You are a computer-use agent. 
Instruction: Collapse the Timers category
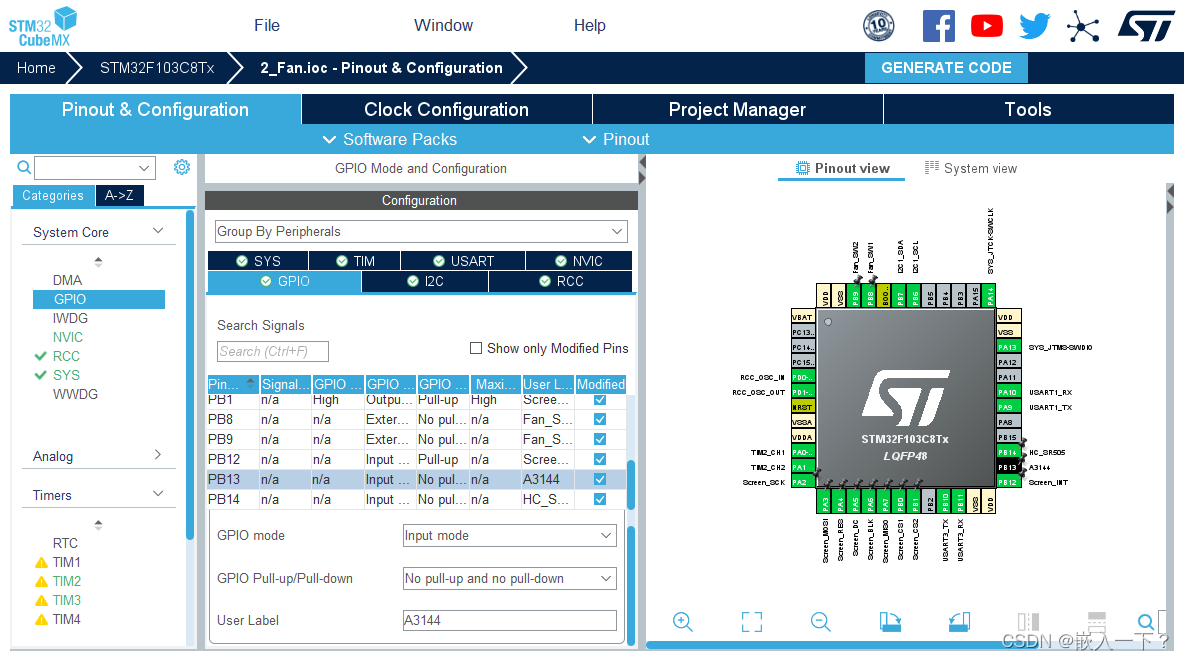[158, 494]
